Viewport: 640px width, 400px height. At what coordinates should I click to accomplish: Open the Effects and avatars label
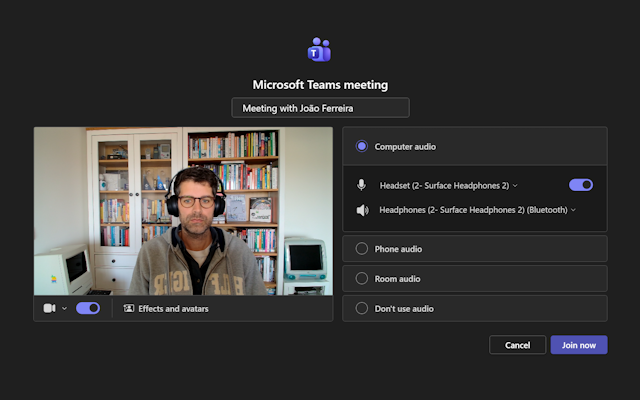click(173, 309)
